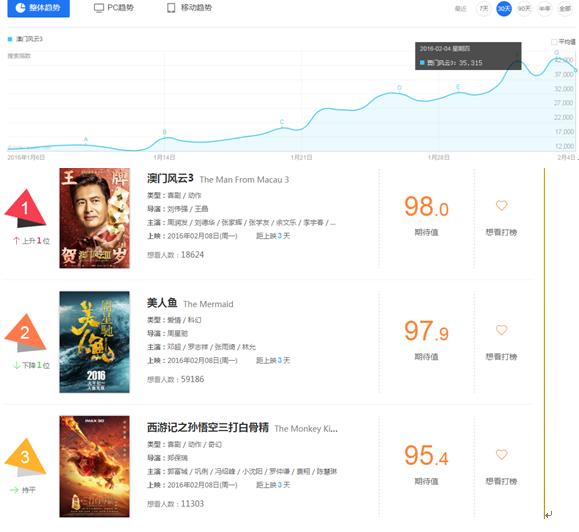Screen dimensions: 579x532
Task: Click the heart icon for 澳门风云3
Action: coord(501,205)
